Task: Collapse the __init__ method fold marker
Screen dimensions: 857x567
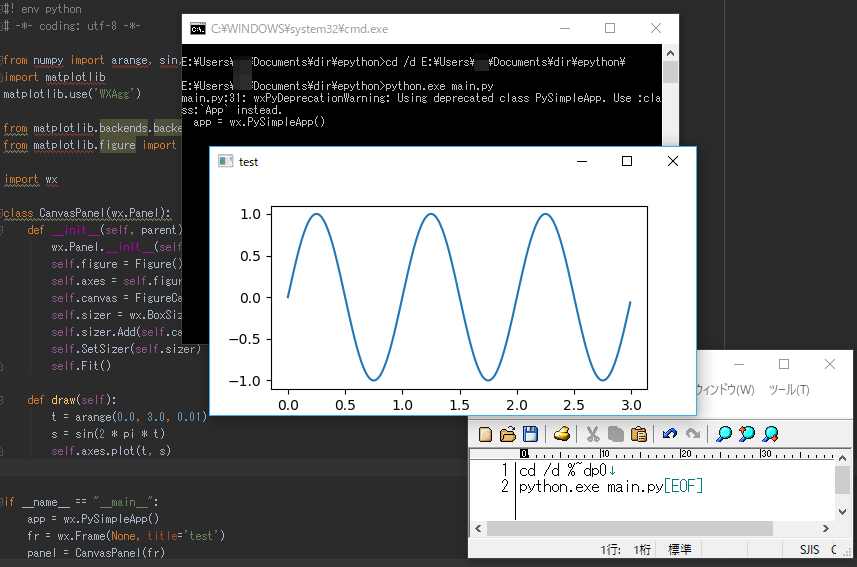Action: coord(3,230)
